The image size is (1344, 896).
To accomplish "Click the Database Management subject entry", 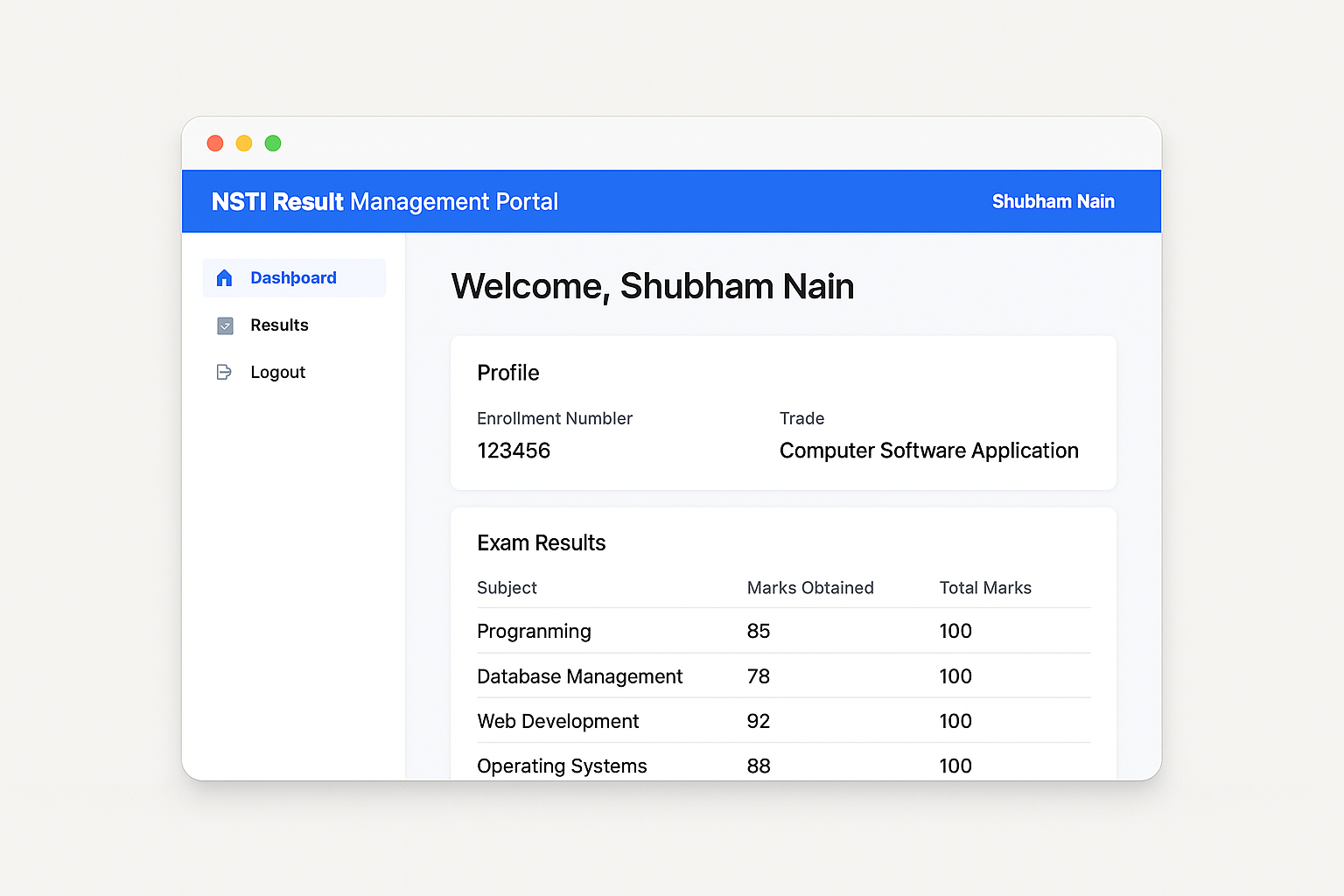I will [x=579, y=675].
